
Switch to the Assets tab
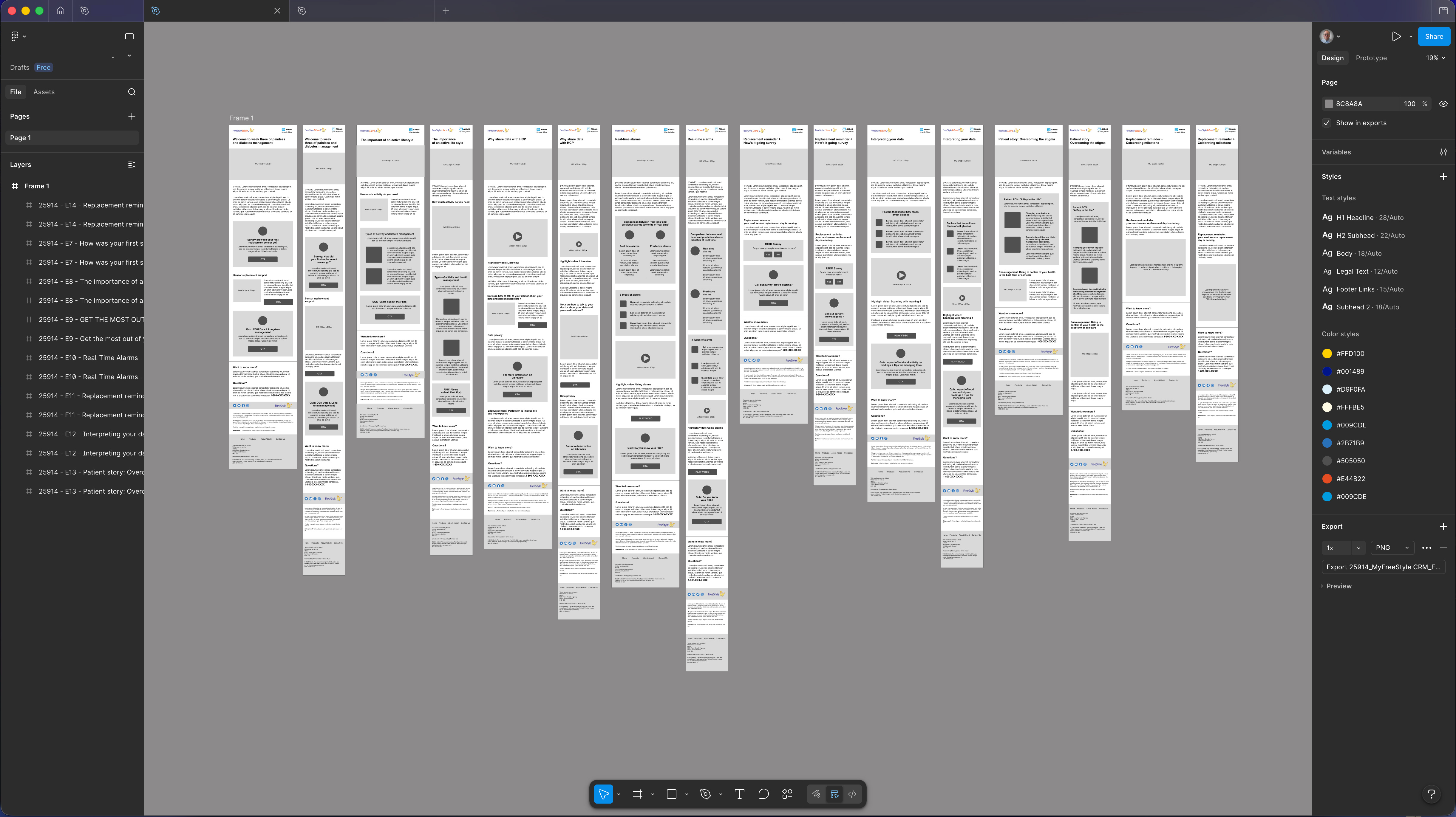click(x=44, y=91)
